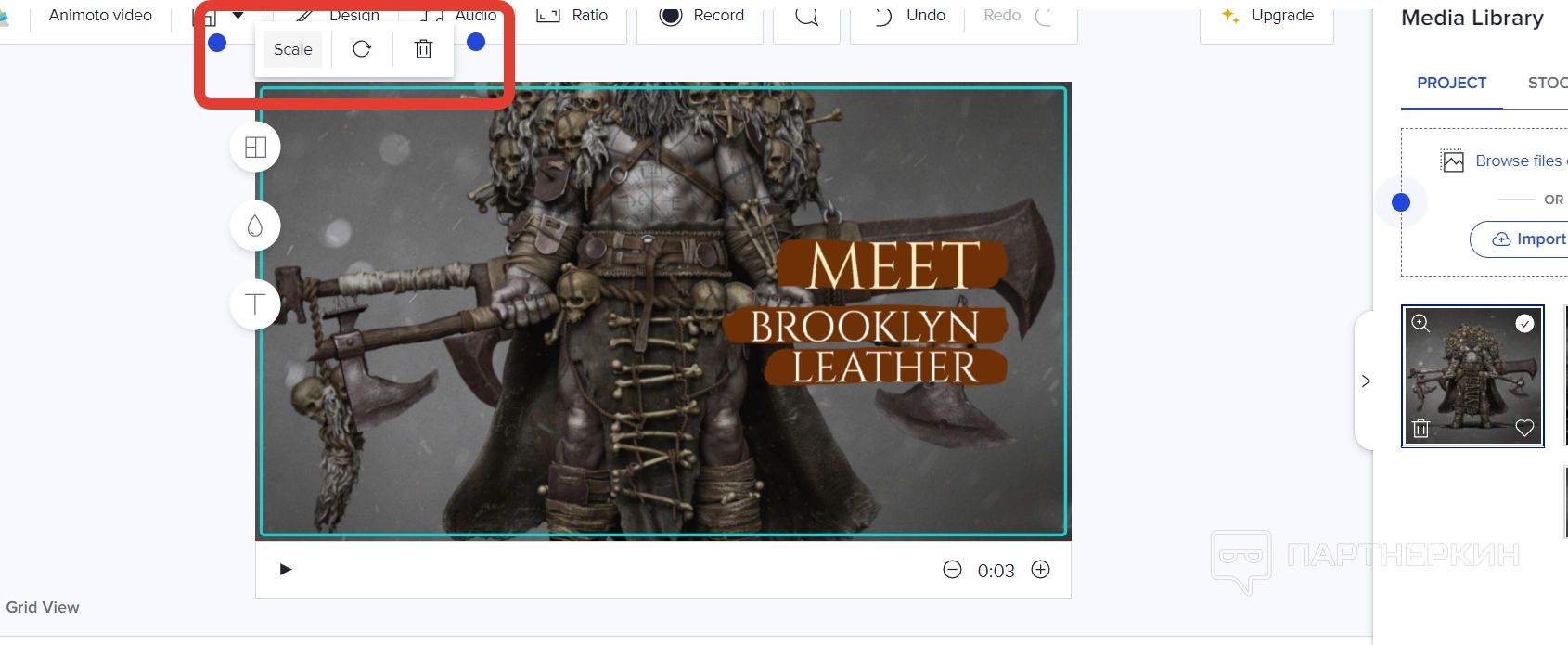Click the Upgrade button
Screen dimensions: 1568x645
pyautogui.click(x=1267, y=16)
